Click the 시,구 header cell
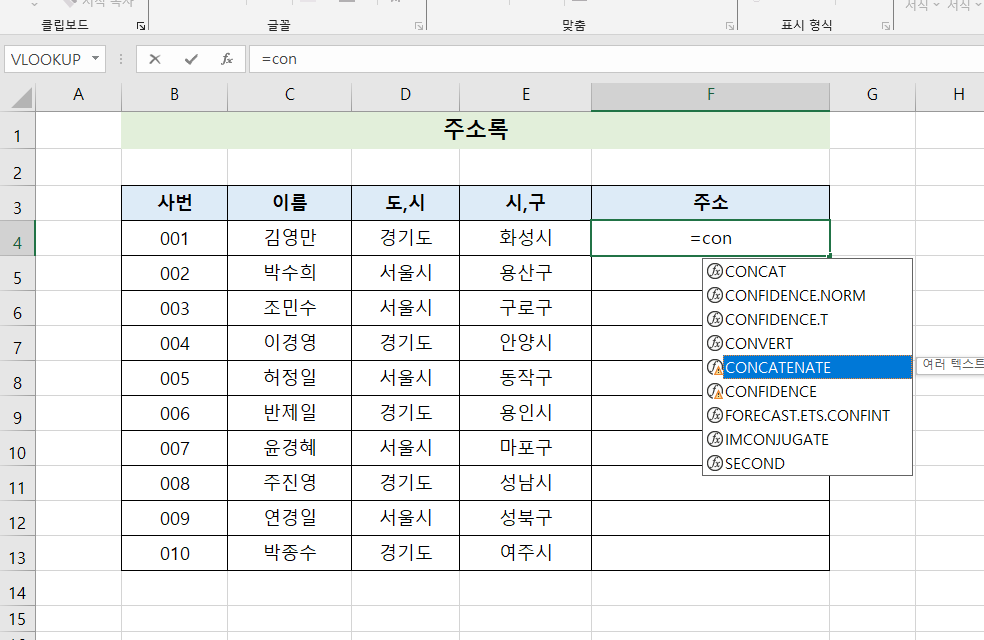The width and height of the screenshot is (984, 640). click(526, 203)
